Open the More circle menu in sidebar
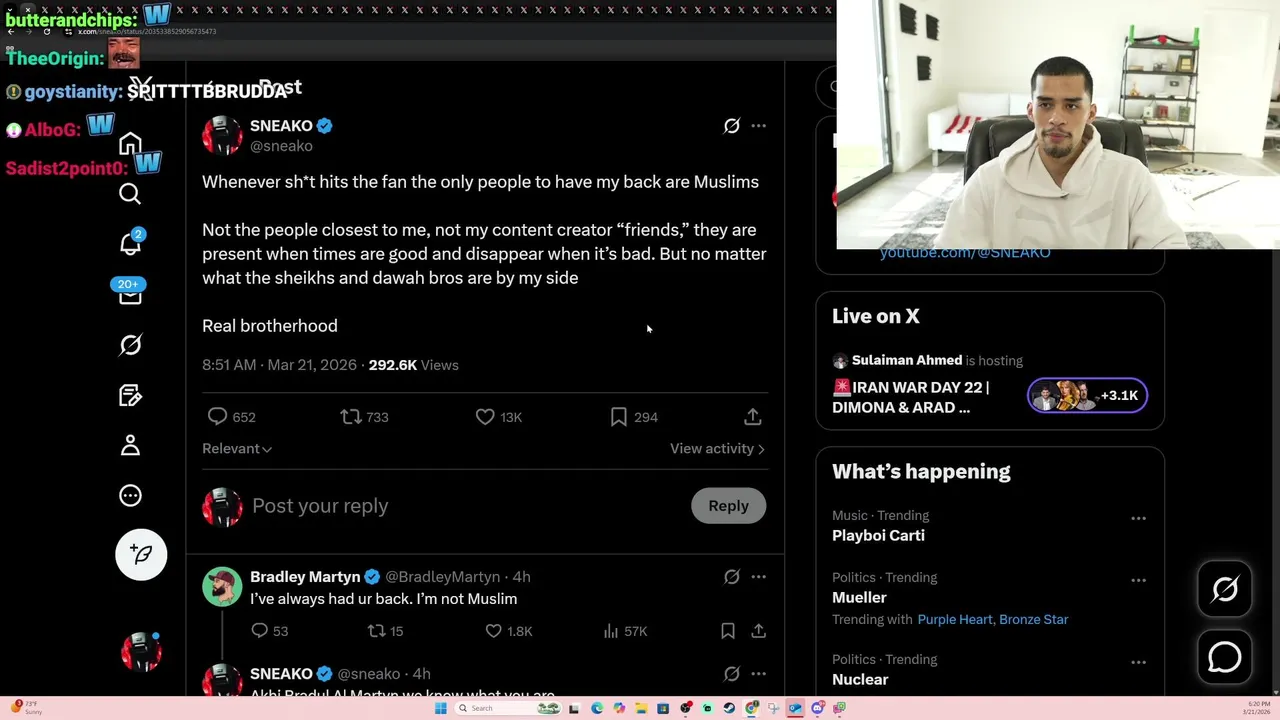This screenshot has width=1280, height=720. click(130, 495)
